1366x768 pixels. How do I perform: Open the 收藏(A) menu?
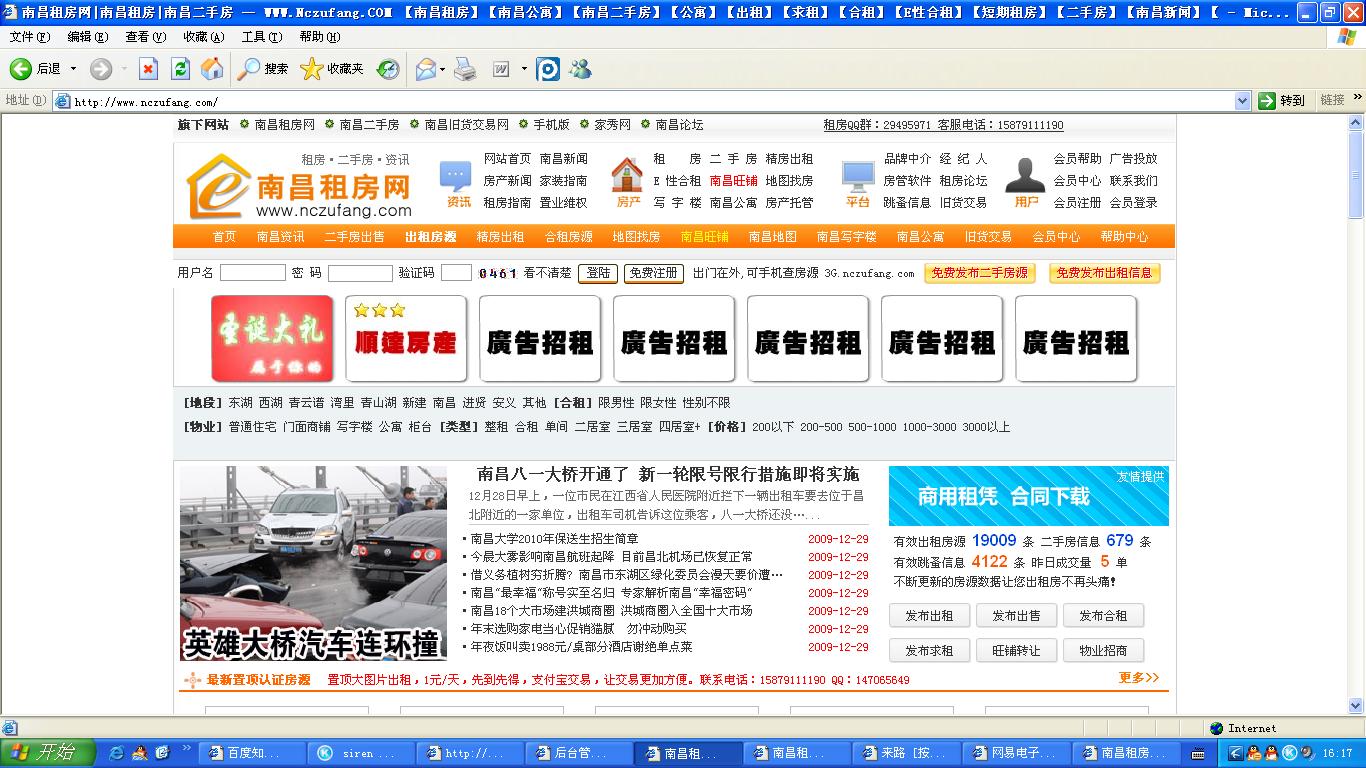point(203,37)
